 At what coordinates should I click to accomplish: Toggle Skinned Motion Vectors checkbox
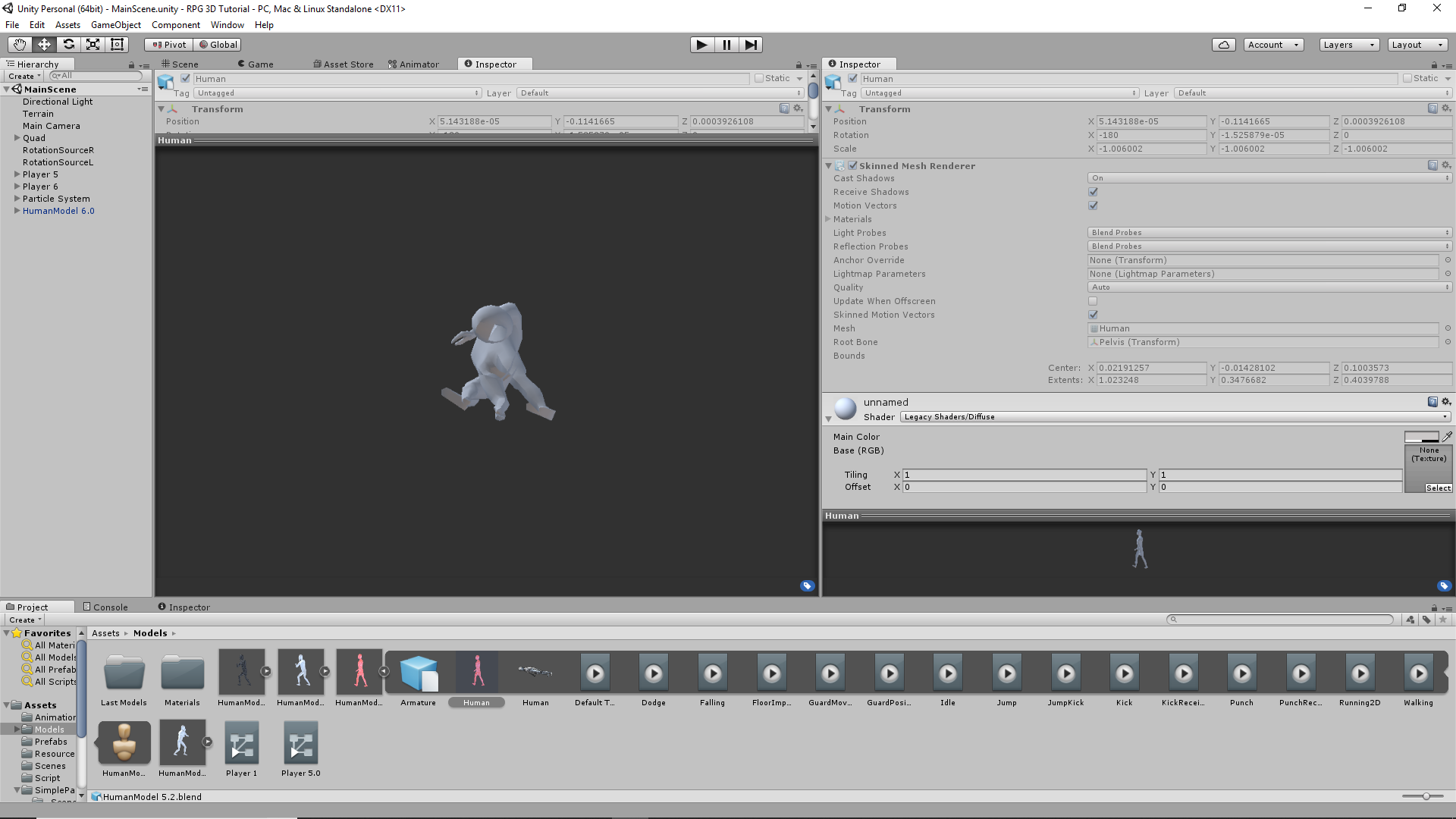click(x=1093, y=315)
